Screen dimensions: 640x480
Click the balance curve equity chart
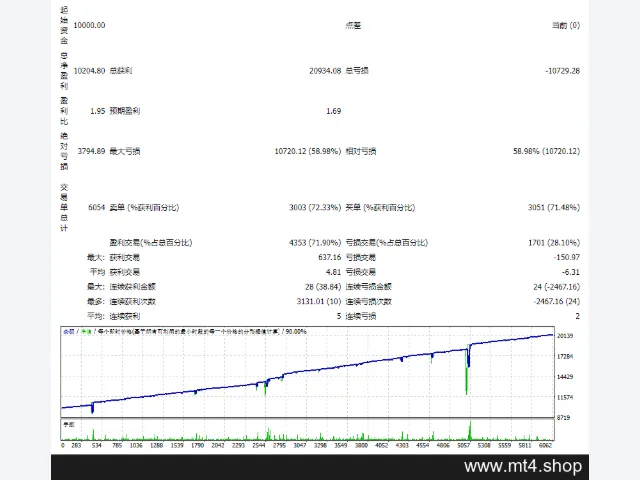point(307,372)
